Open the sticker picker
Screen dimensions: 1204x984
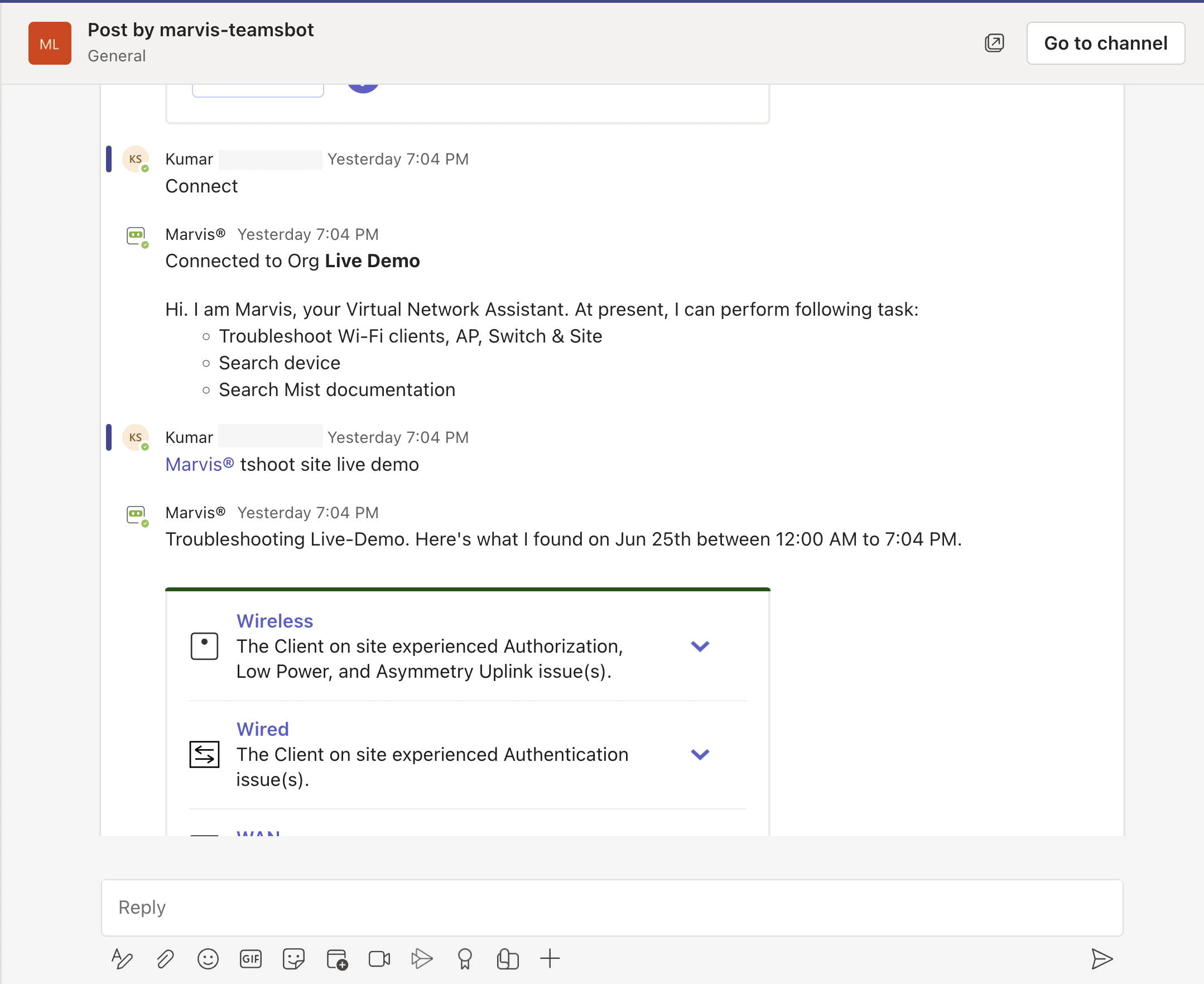[x=293, y=959]
